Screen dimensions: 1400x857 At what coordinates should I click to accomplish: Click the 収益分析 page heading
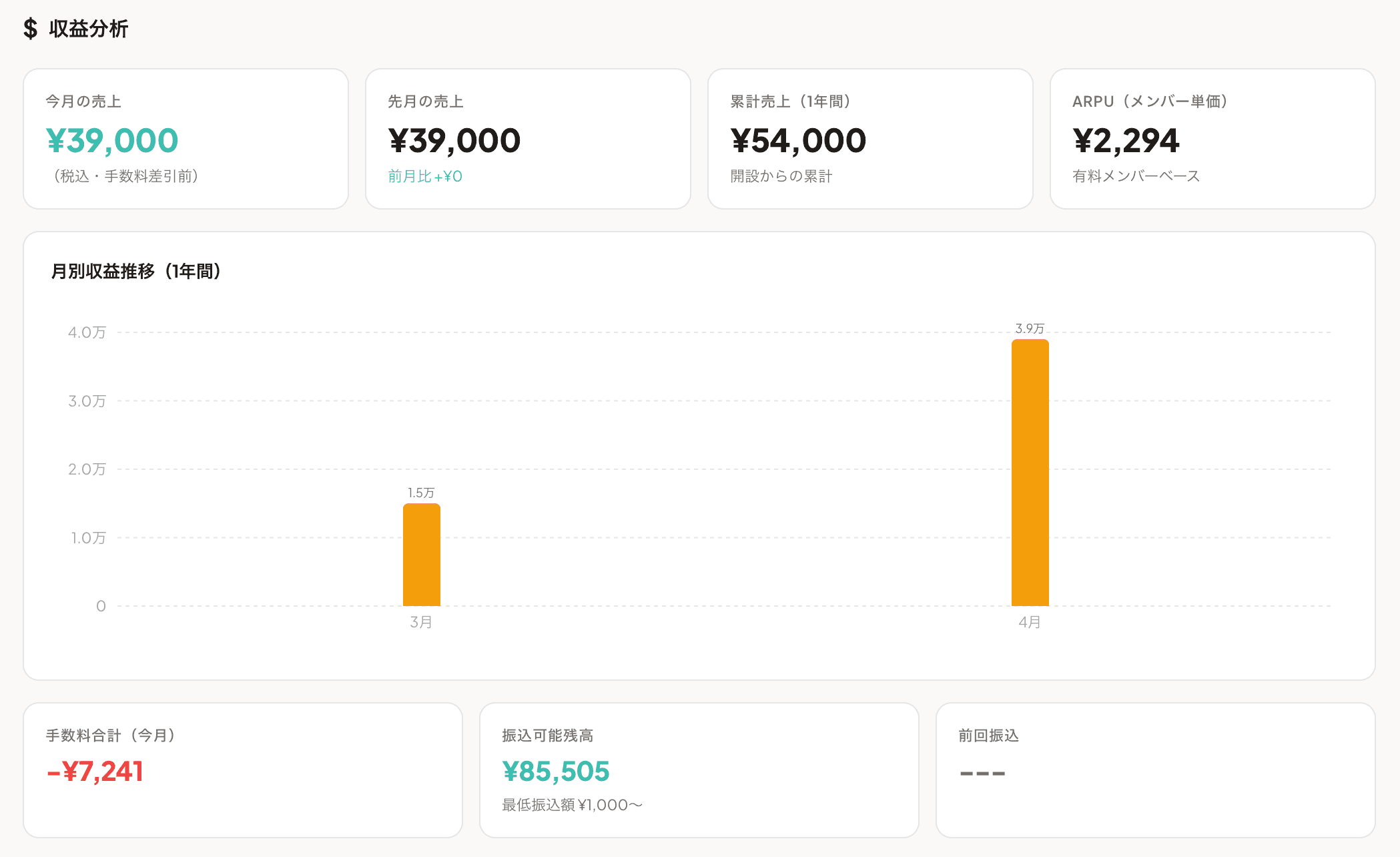point(88,29)
